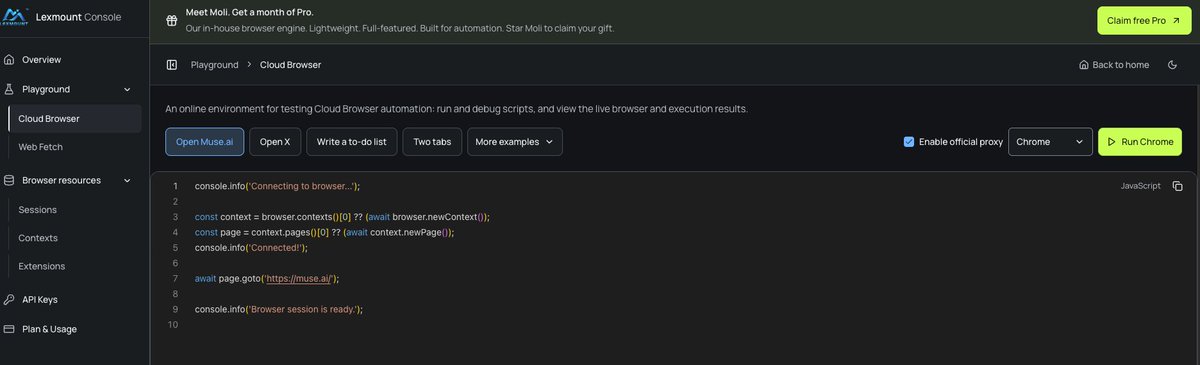Select Cloud Browser in sidebar
The height and width of the screenshot is (365, 1200).
coord(74,118)
